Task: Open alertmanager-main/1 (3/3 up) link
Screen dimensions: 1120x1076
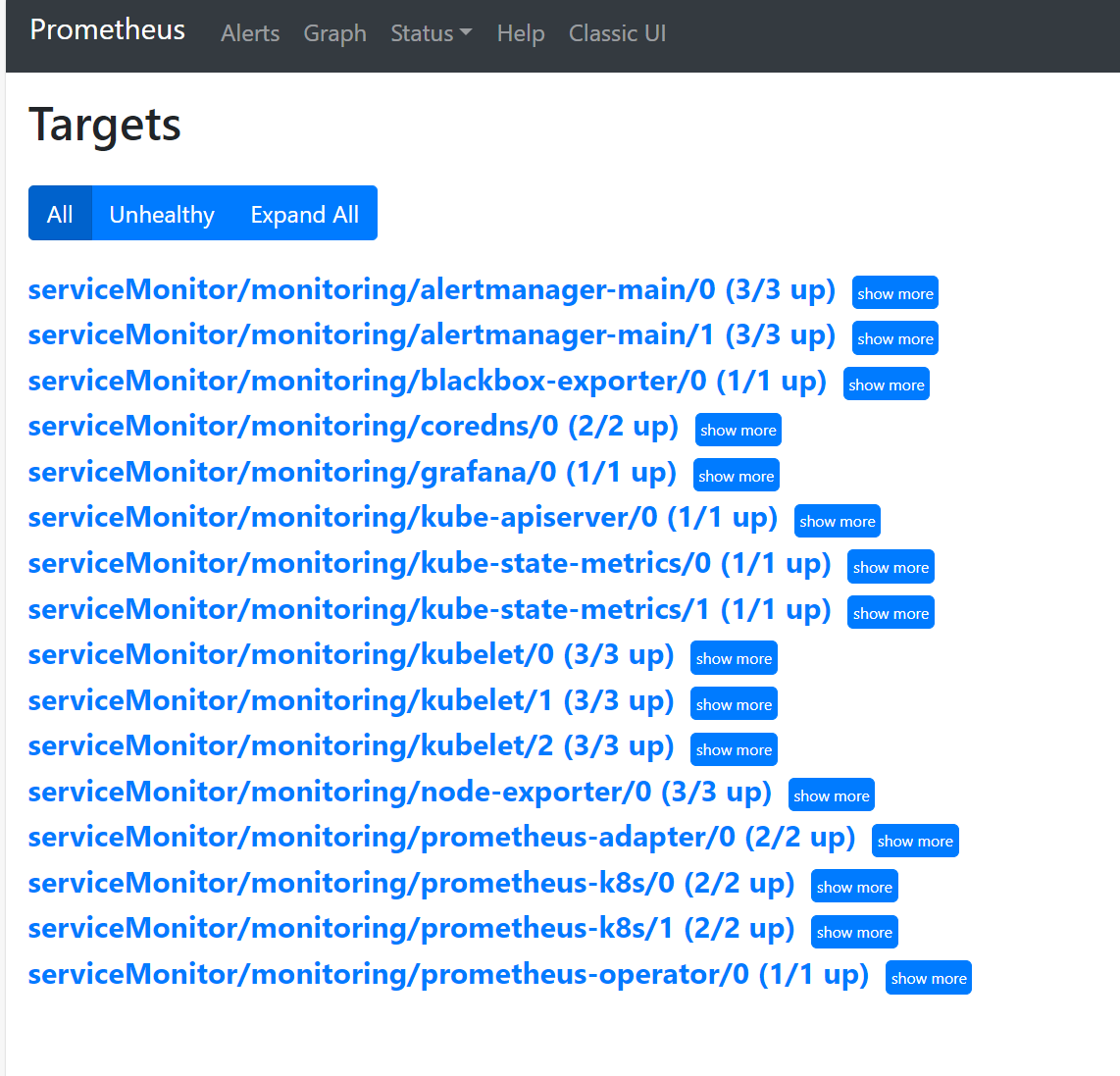Action: click(432, 335)
